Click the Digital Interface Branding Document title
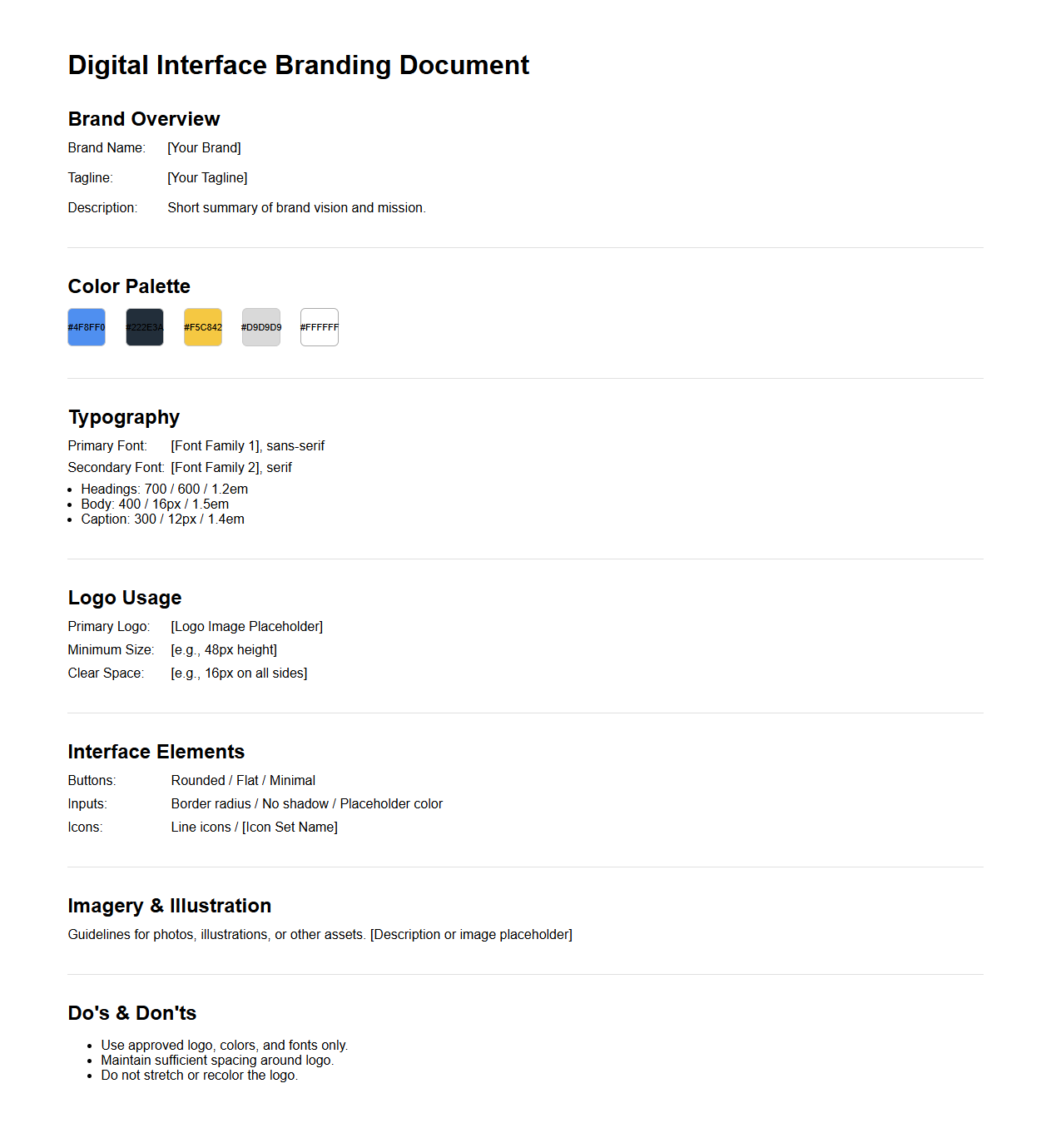Screen dimensions: 1051x1148 tap(298, 65)
